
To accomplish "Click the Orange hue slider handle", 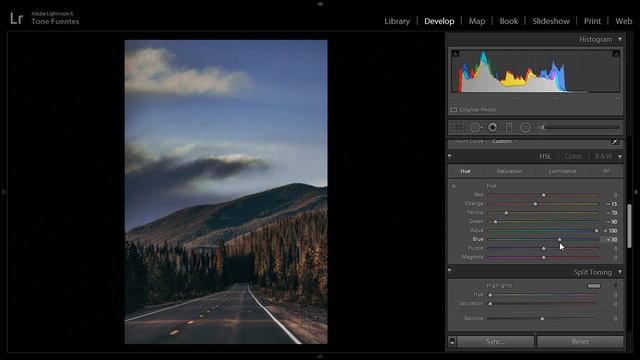I will point(535,204).
